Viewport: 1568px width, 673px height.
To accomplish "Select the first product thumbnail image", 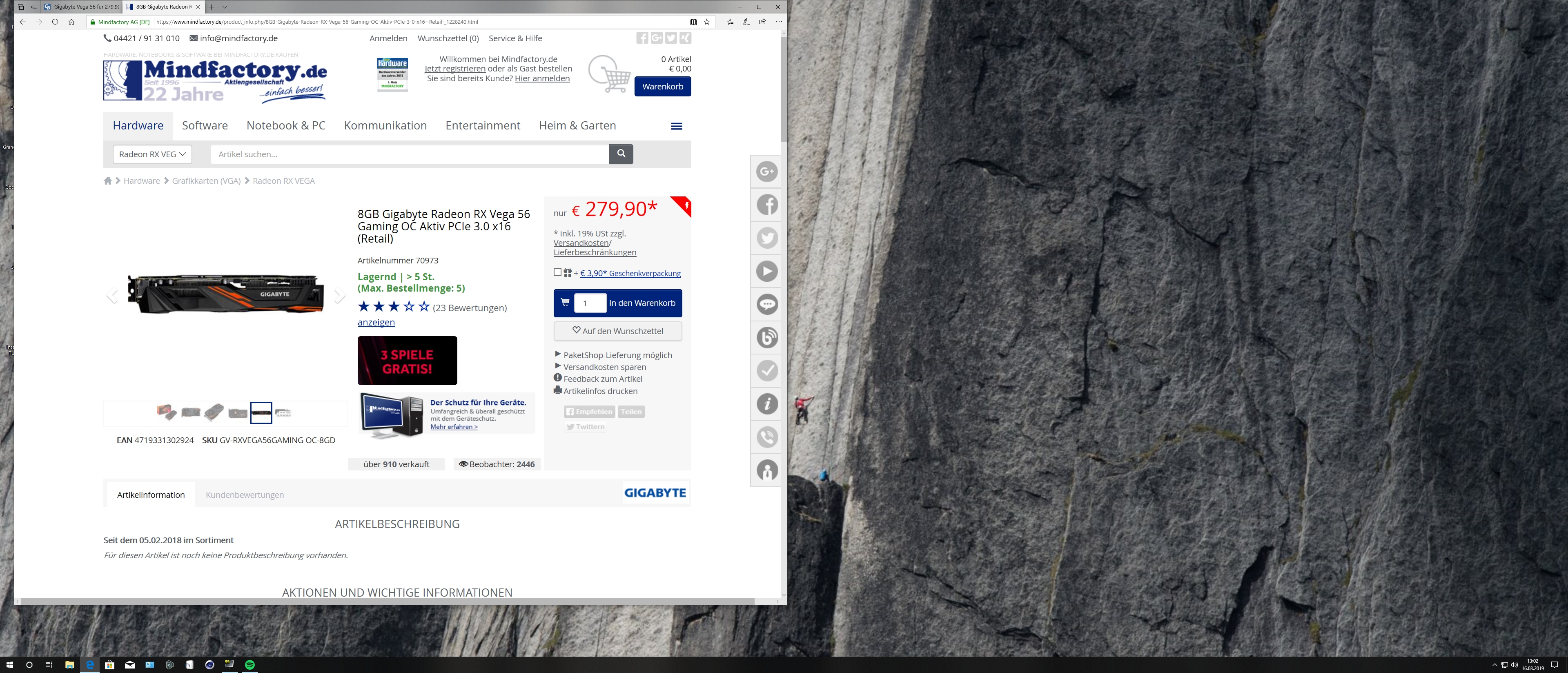I will [166, 412].
